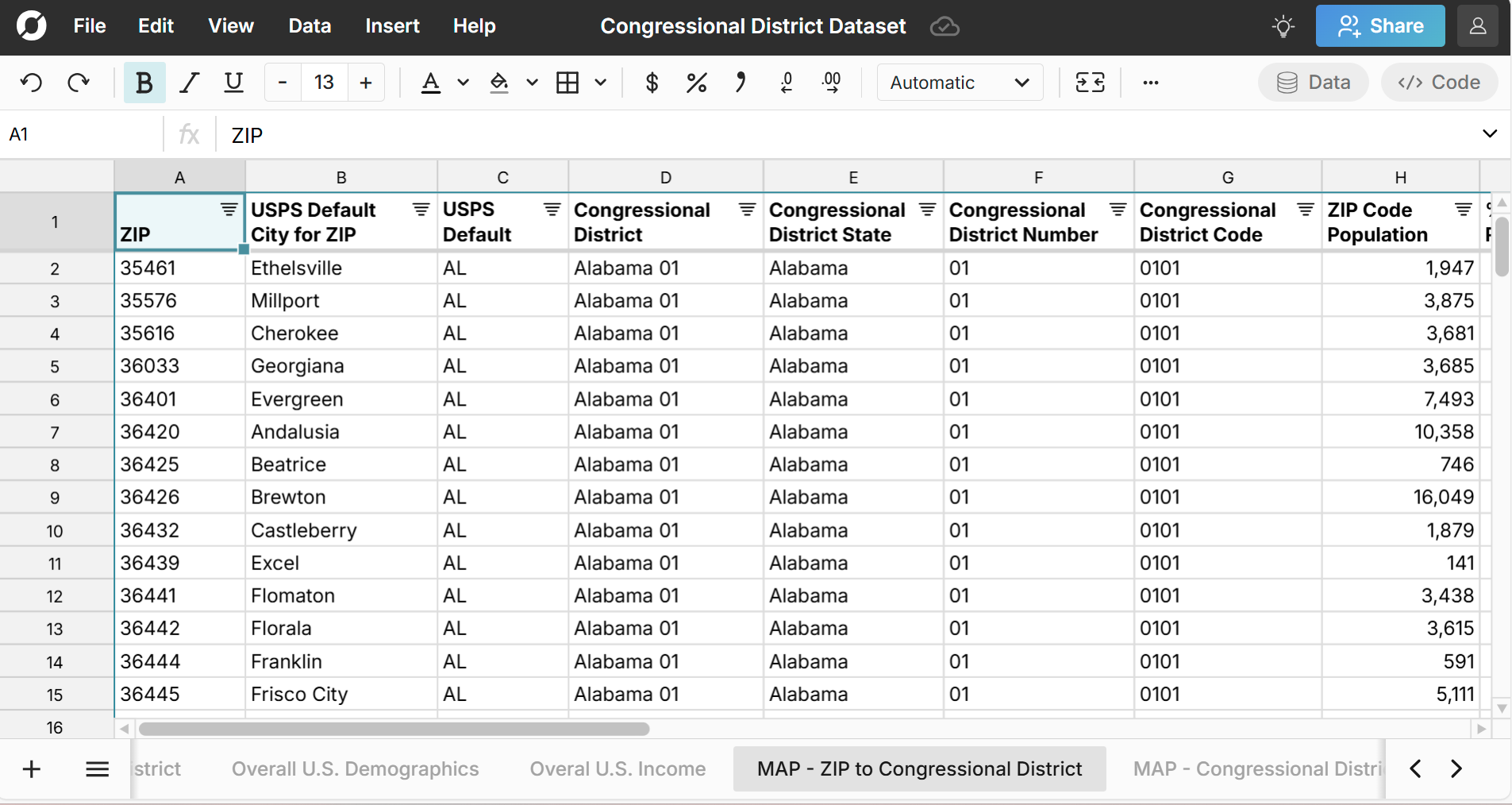Viewport: 1512px width, 805px height.
Task: Apply currency dollar format
Action: click(652, 83)
